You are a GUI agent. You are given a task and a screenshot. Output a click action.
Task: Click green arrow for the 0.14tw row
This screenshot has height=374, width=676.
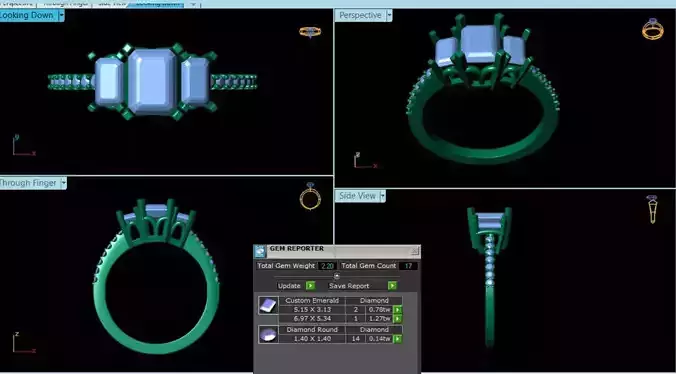click(397, 339)
